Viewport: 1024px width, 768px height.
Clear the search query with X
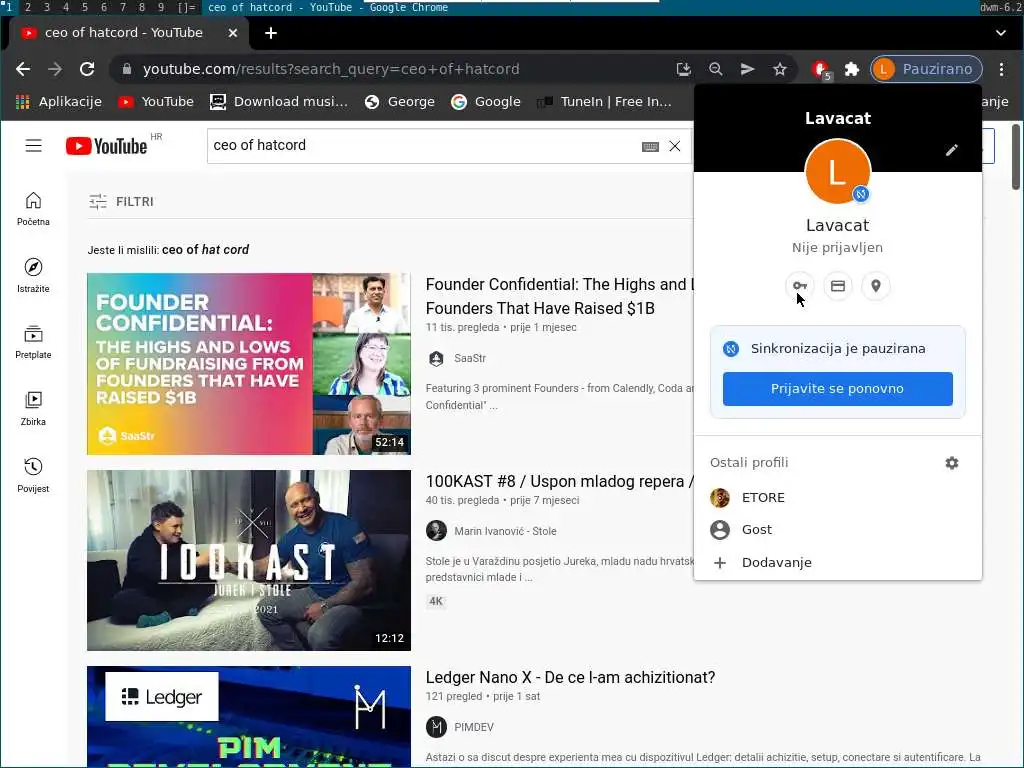pyautogui.click(x=675, y=146)
